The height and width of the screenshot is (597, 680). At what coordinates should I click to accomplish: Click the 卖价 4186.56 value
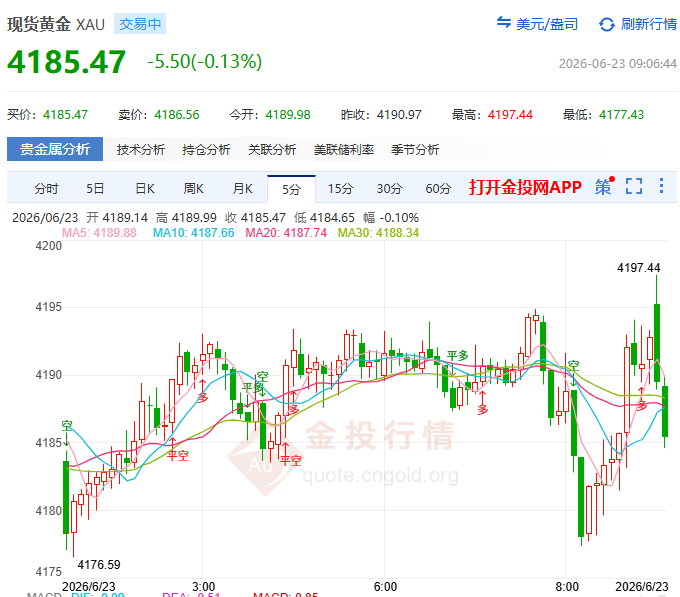[177, 115]
